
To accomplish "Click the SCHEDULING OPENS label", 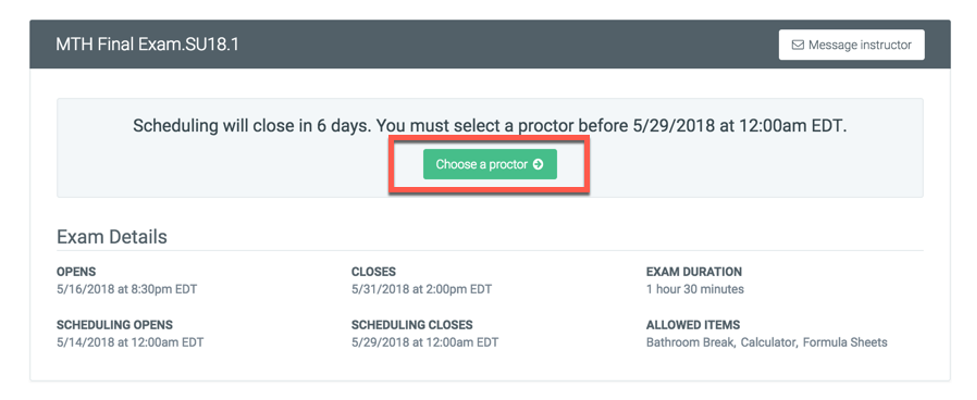I will point(115,325).
